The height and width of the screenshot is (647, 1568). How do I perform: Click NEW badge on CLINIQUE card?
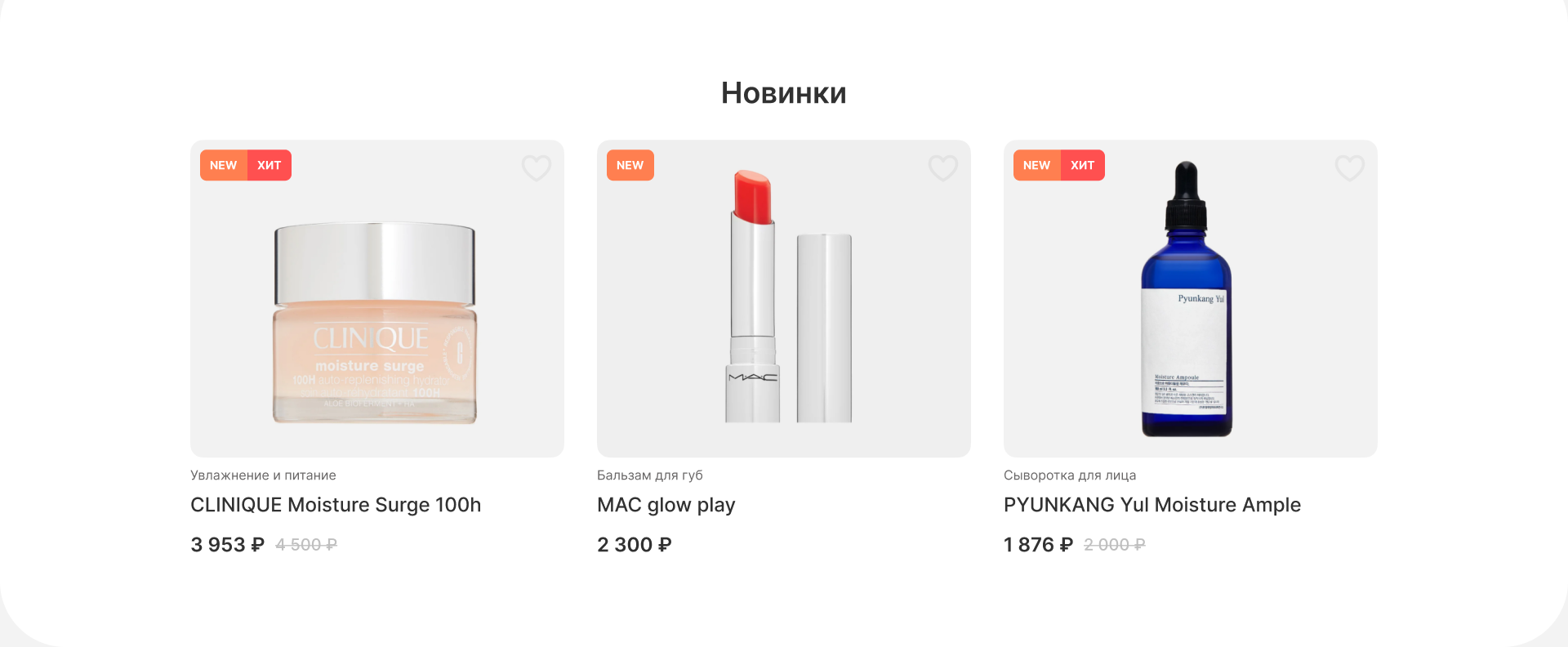point(223,165)
